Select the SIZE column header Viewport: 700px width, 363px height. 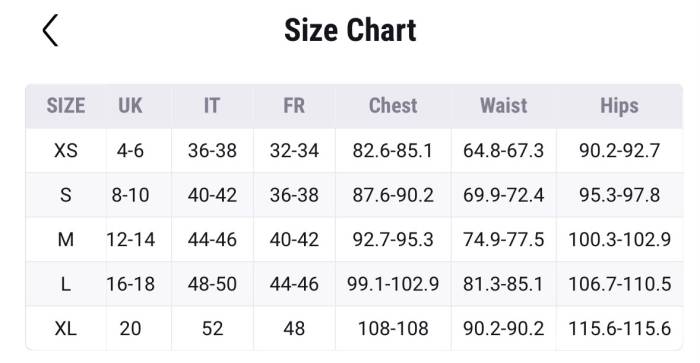(66, 106)
